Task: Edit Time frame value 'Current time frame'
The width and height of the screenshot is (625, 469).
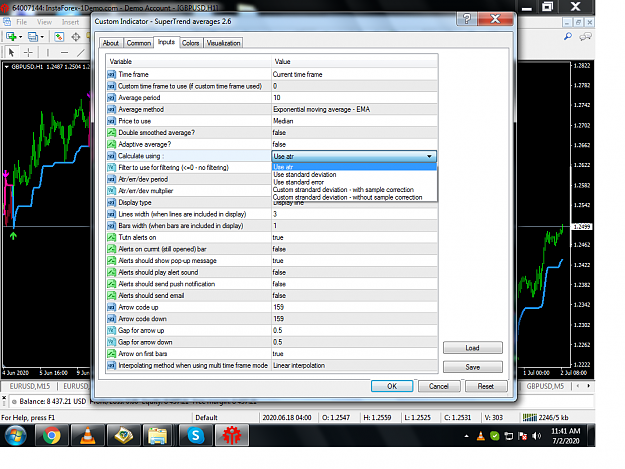Action: click(354, 75)
